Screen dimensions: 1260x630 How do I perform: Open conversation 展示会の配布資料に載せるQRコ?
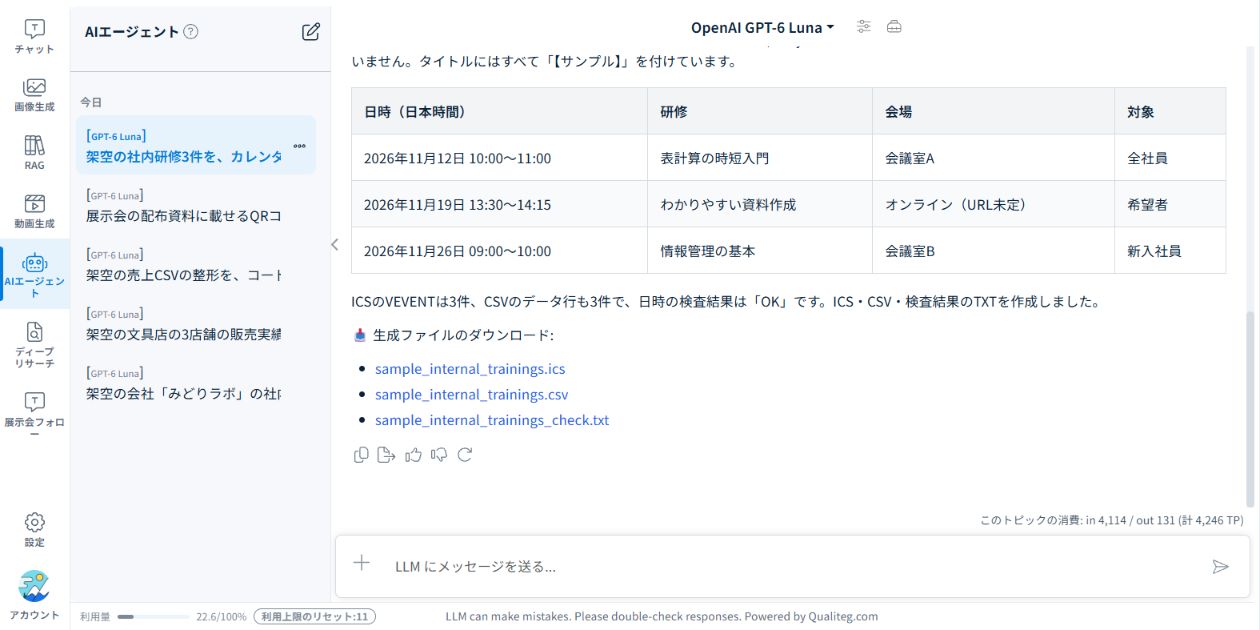point(196,205)
